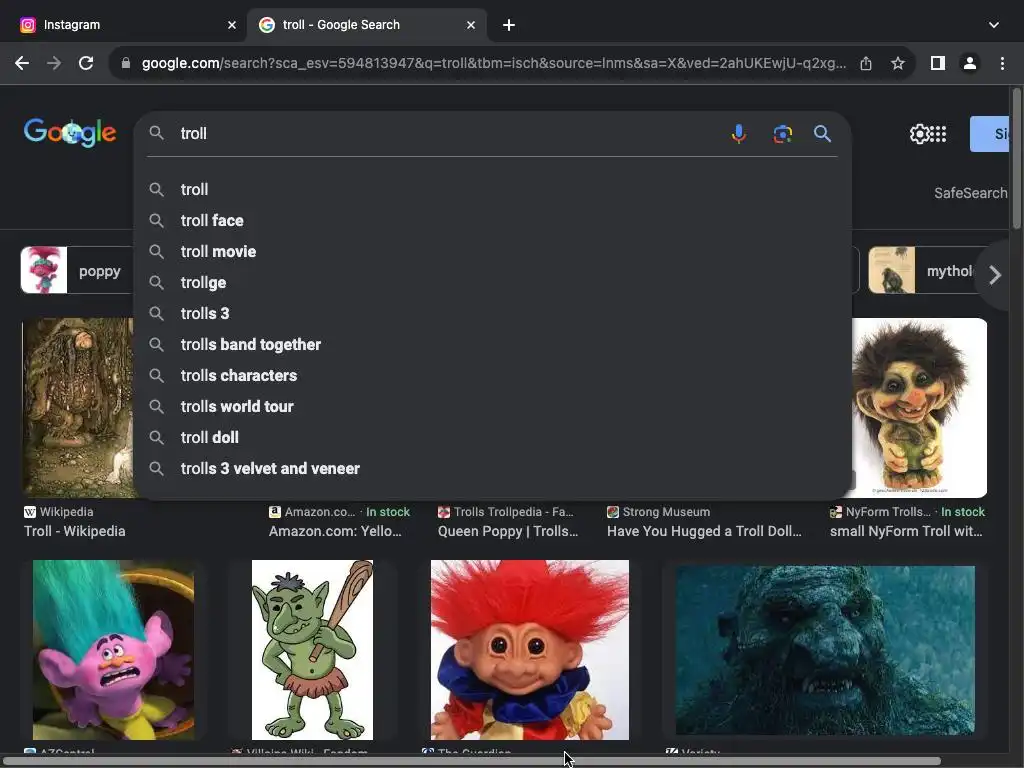
Task: Click the magnifier icon beside 'troll face' suggestion
Action: pos(156,221)
